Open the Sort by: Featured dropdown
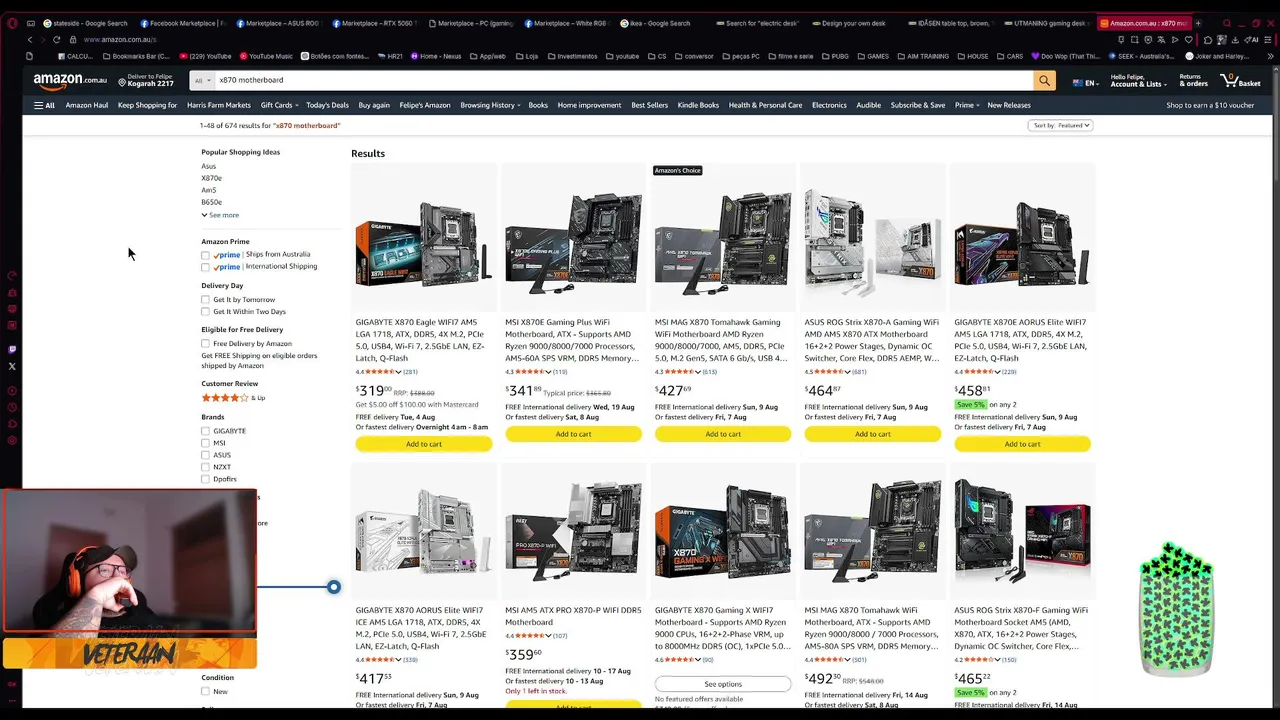Viewport: 1280px width, 720px height. pos(1060,125)
